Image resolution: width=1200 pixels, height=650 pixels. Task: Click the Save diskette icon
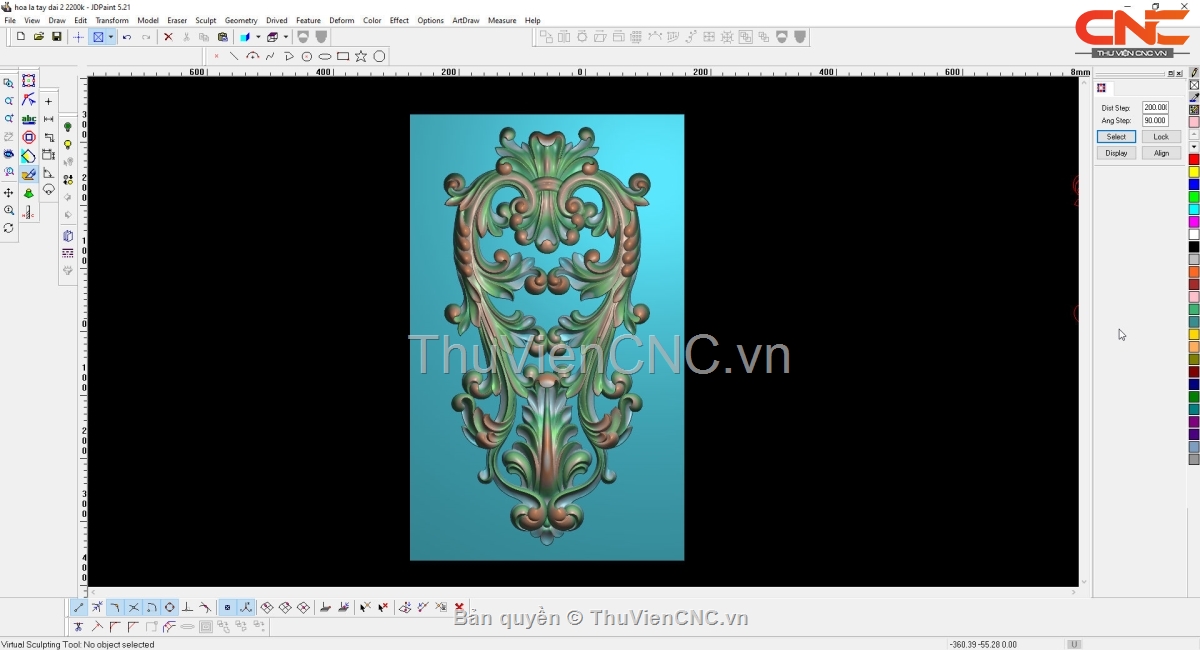coord(57,37)
